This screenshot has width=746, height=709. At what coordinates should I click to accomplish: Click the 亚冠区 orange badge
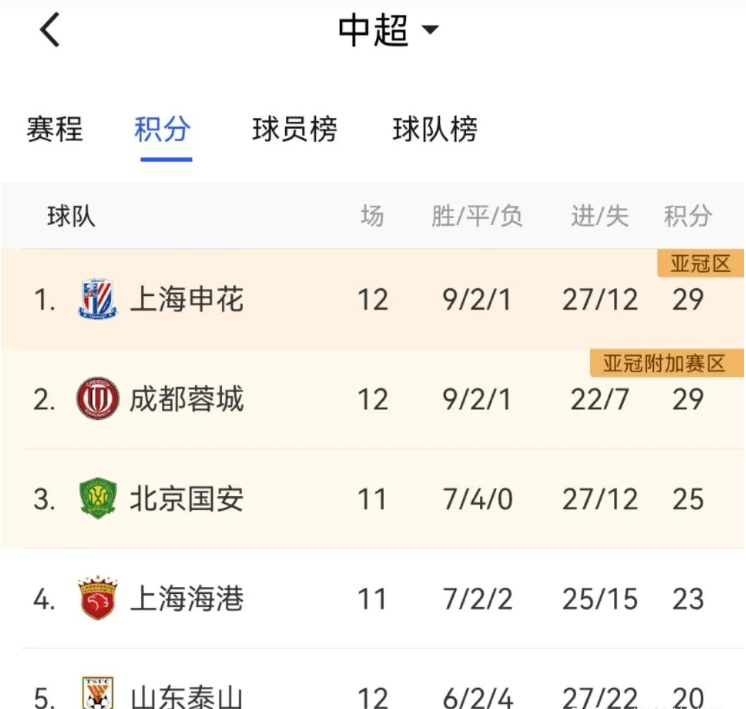point(700,263)
